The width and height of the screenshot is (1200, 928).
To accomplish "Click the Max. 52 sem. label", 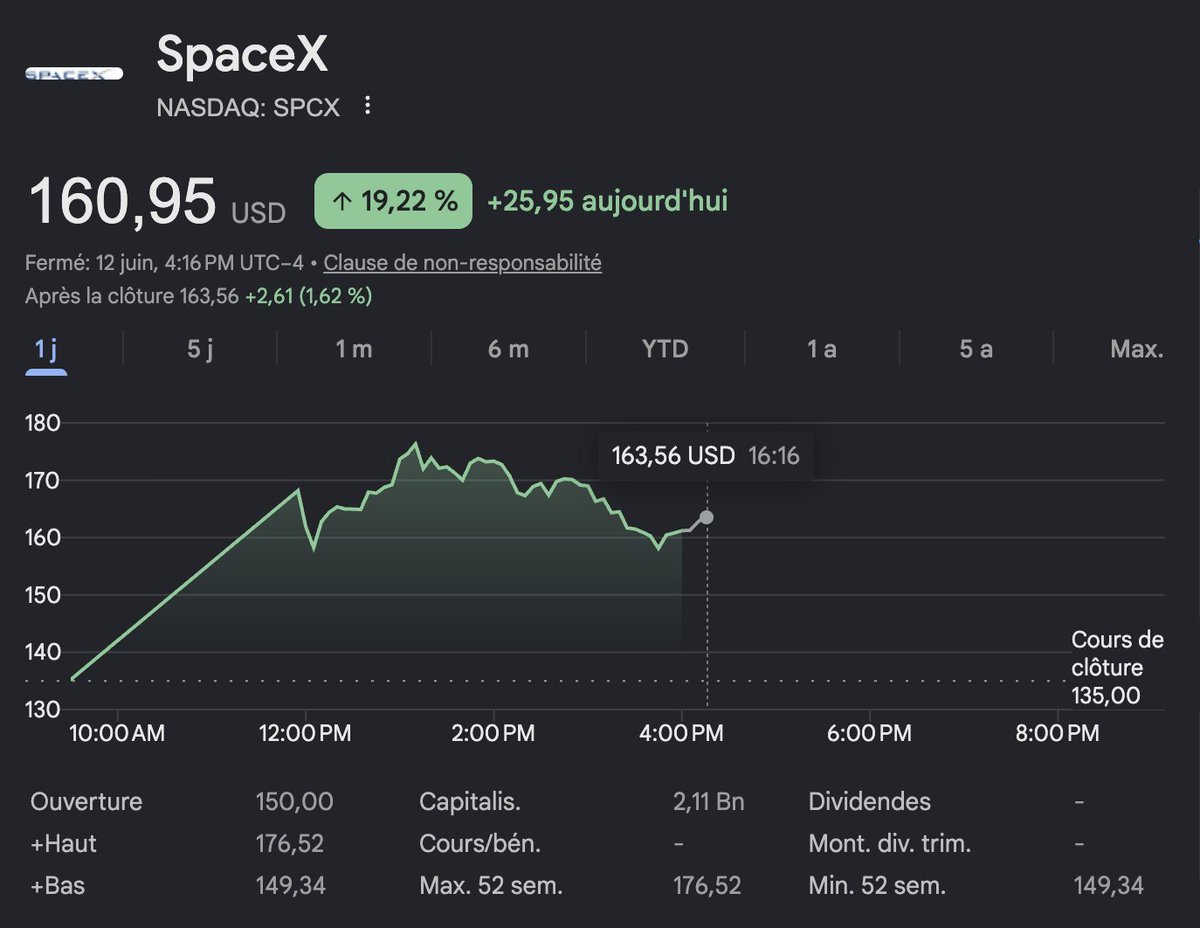I will (490, 885).
